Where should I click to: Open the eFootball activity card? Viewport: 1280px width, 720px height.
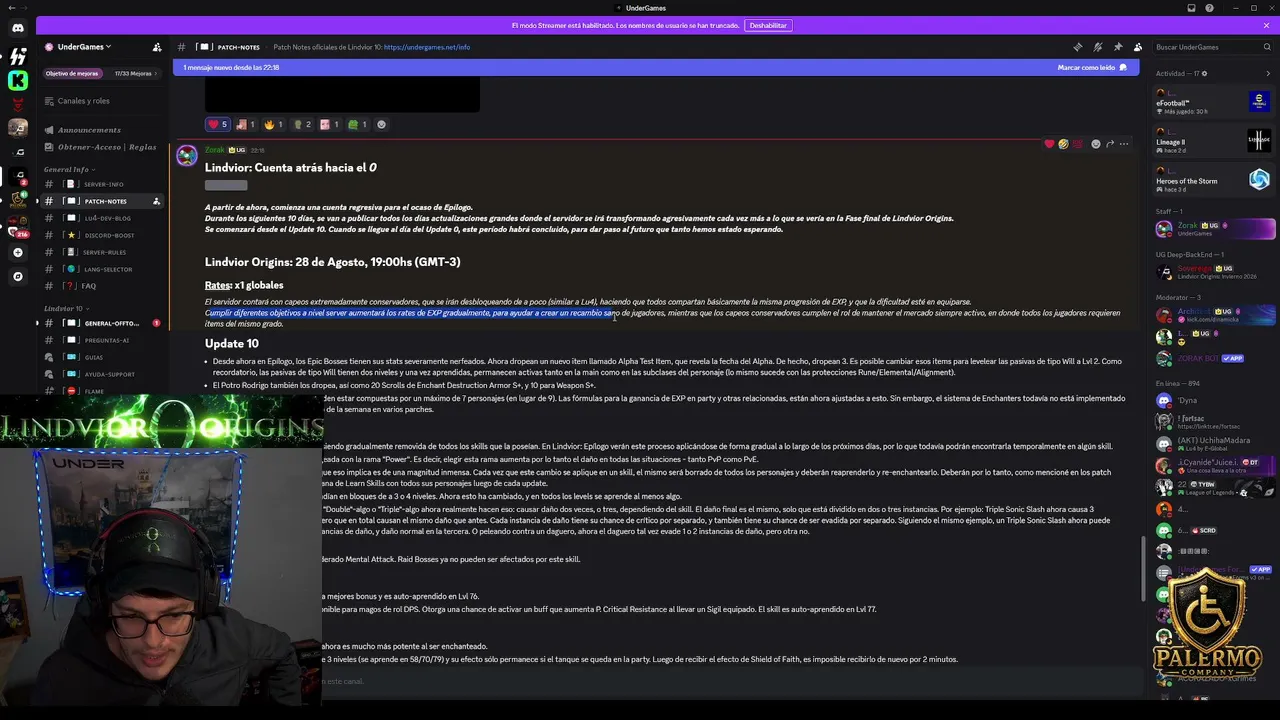[x=1212, y=102]
